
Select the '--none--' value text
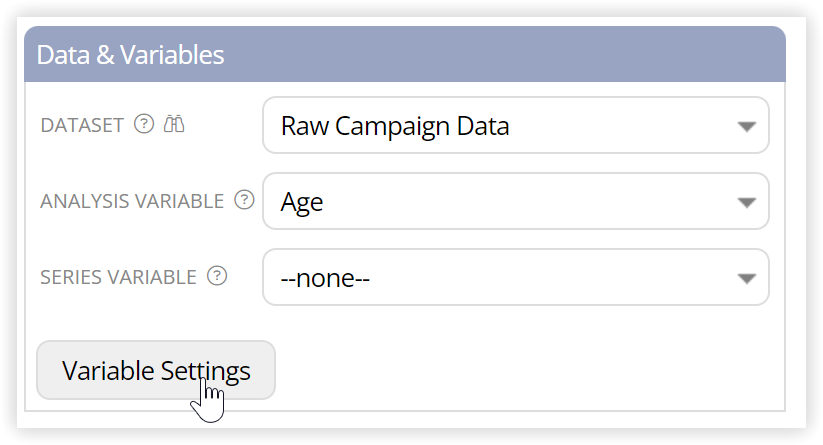pyautogui.click(x=325, y=278)
